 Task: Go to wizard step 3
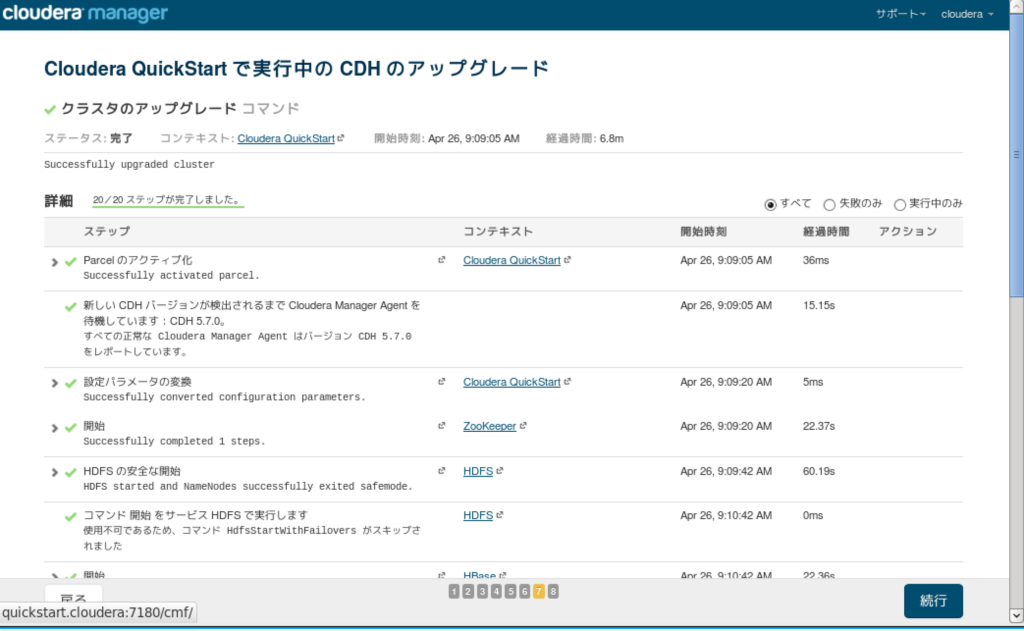point(482,592)
